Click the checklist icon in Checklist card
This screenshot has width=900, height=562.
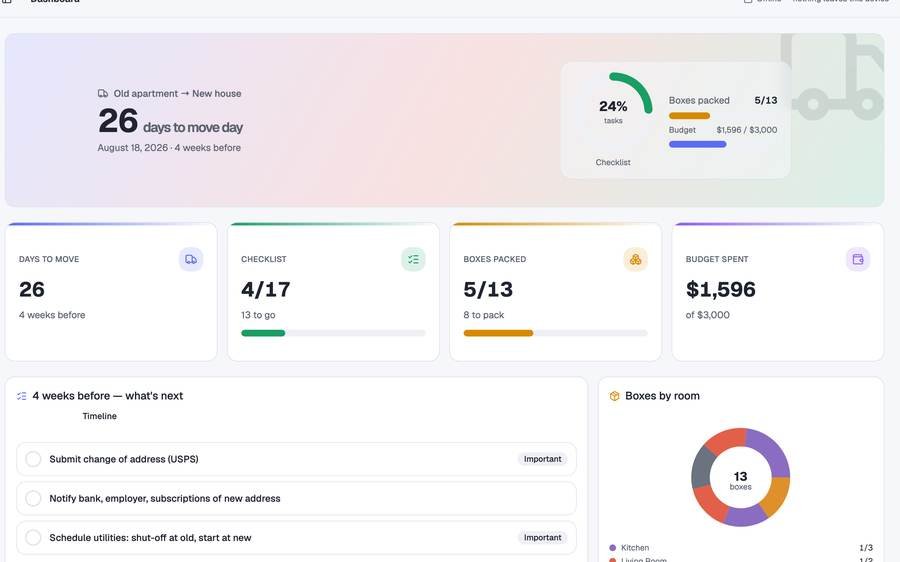coord(413,259)
